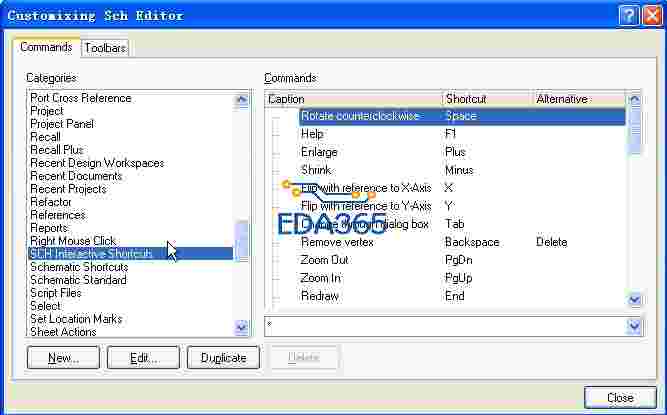Click the Commands list scrollbar thumb

(x=634, y=130)
